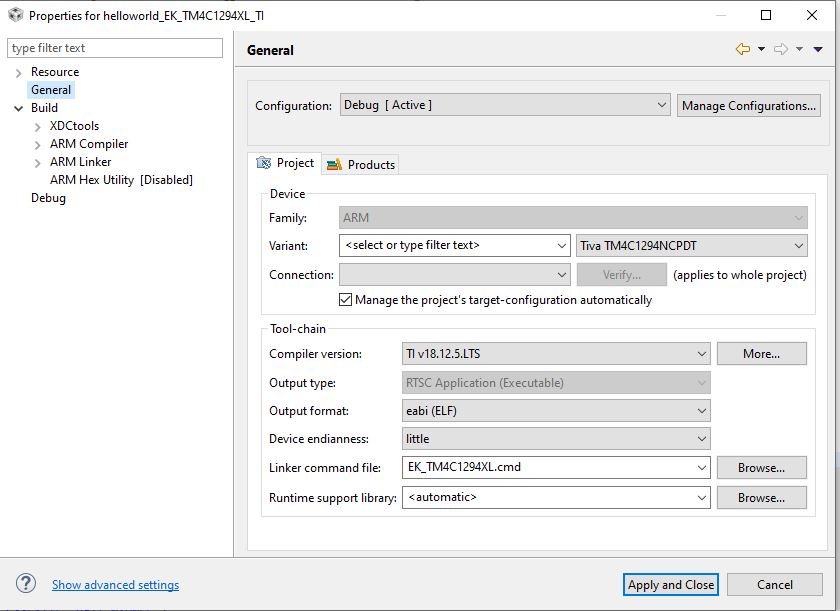Click Apply and Close
Image resolution: width=840 pixels, height=611 pixels.
(671, 585)
